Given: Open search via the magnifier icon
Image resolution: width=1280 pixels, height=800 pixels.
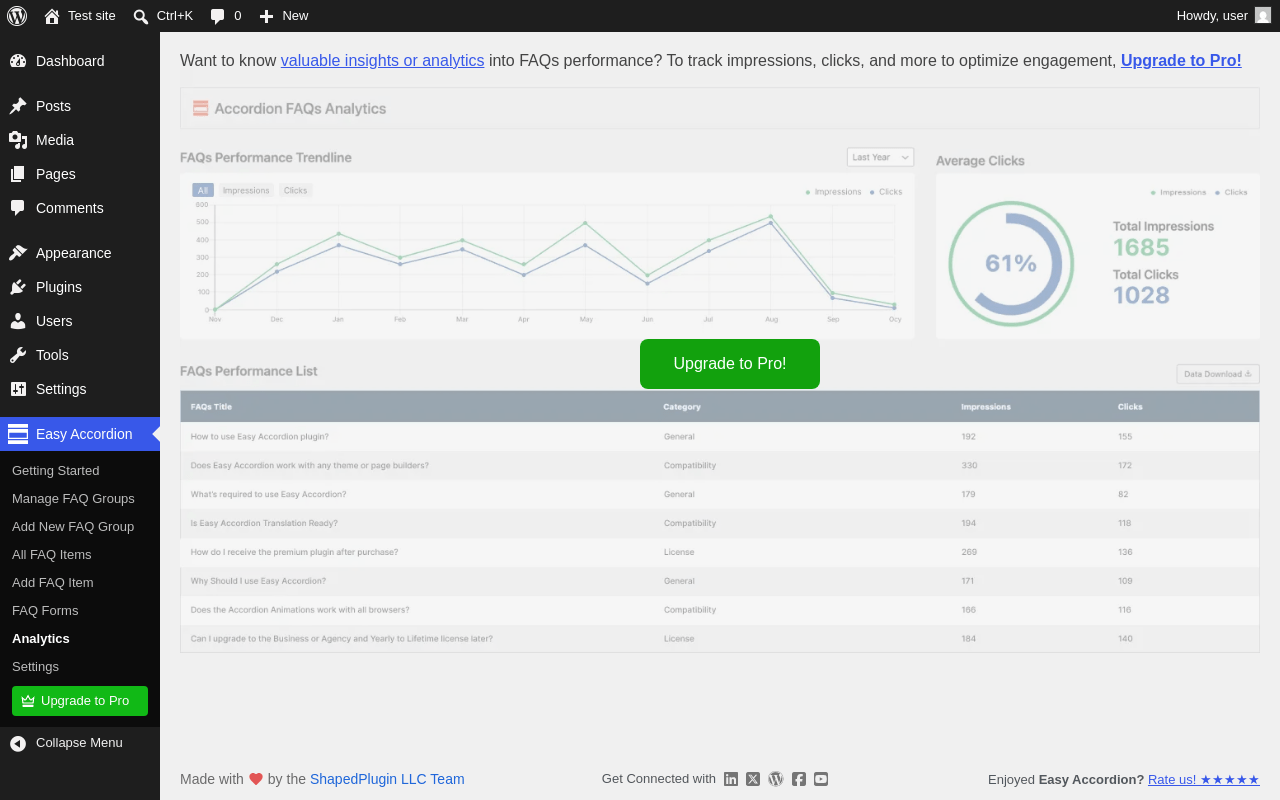Looking at the screenshot, I should (x=141, y=16).
